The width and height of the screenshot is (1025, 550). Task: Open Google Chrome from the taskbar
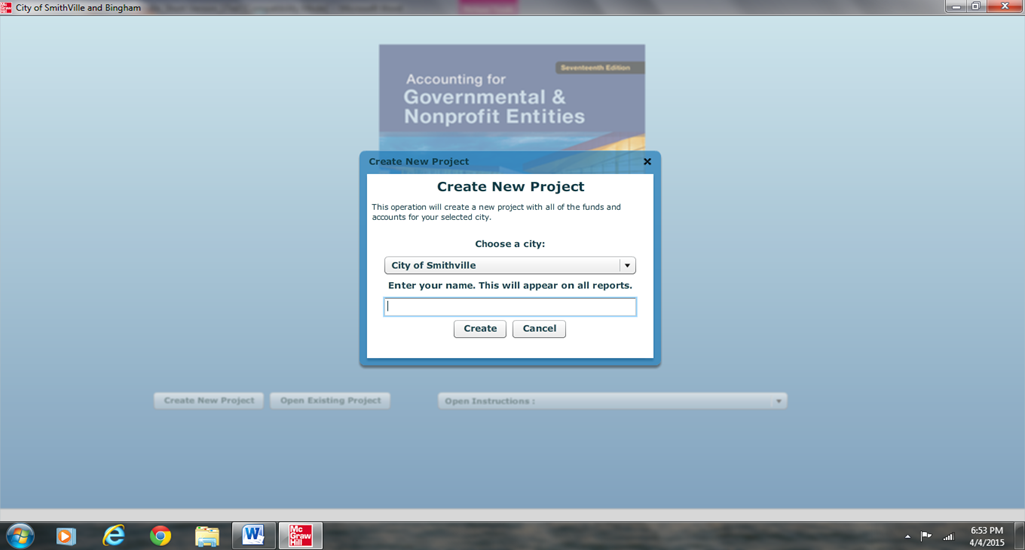160,536
